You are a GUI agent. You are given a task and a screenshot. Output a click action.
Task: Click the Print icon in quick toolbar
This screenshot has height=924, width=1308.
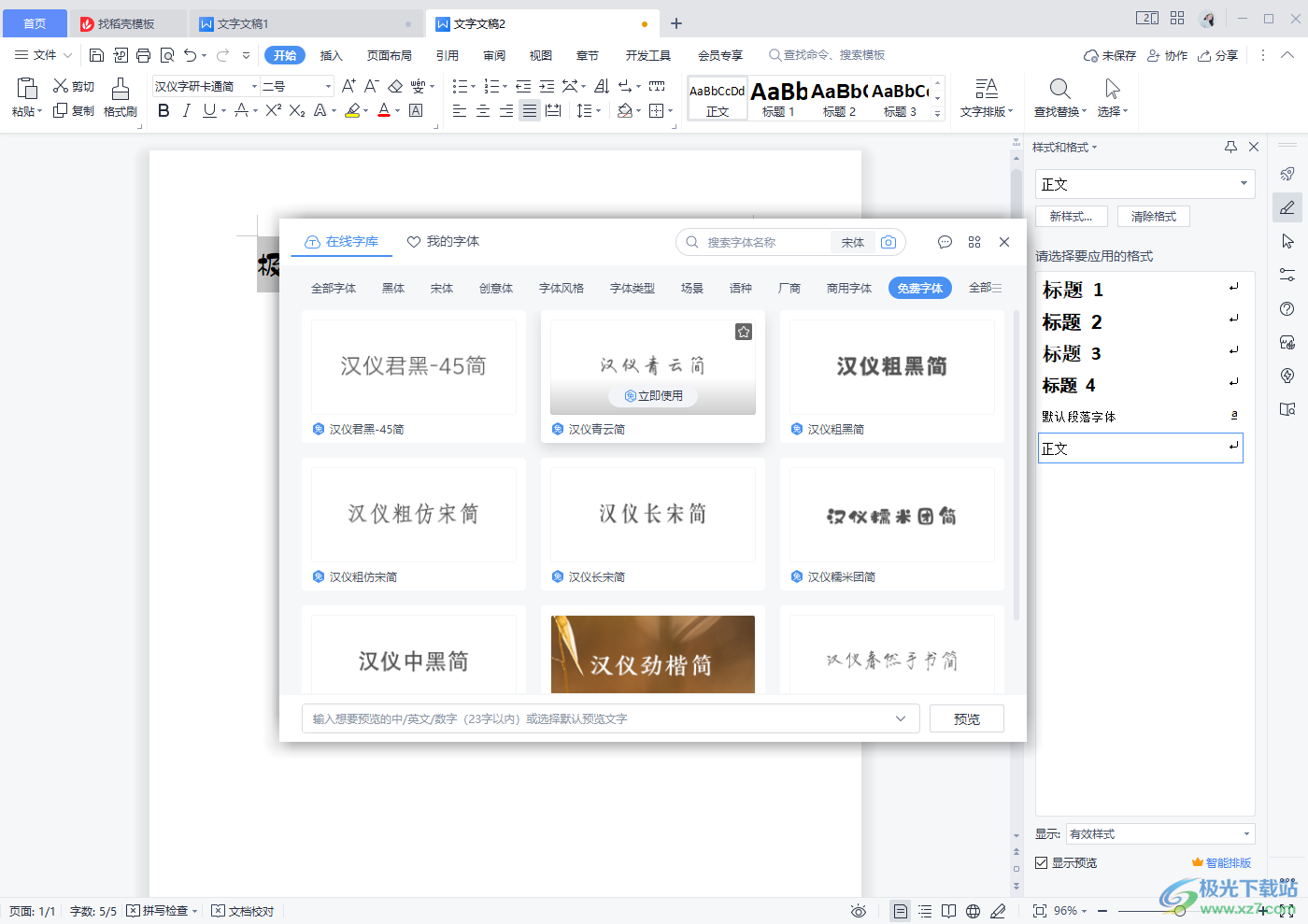143,55
